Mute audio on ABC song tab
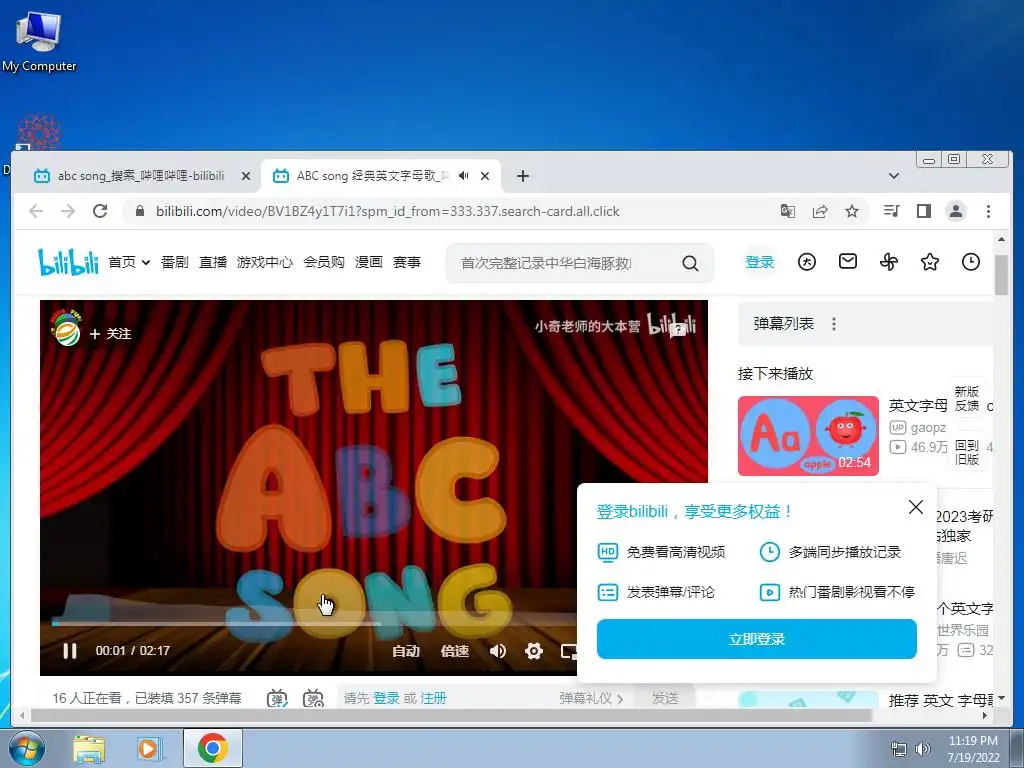 click(x=464, y=176)
